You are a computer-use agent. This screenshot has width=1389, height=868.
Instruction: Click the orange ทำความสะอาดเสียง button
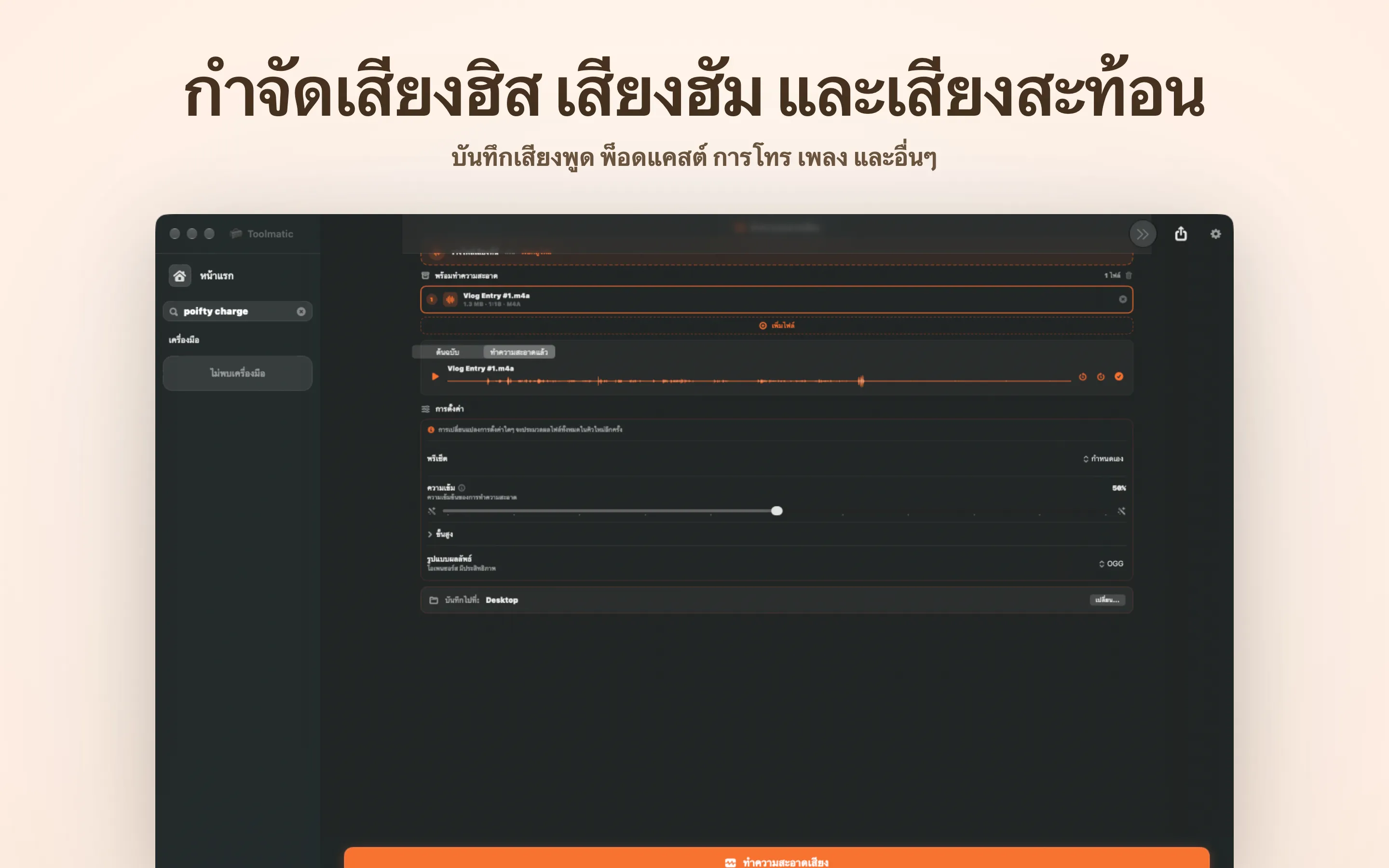tap(776, 859)
